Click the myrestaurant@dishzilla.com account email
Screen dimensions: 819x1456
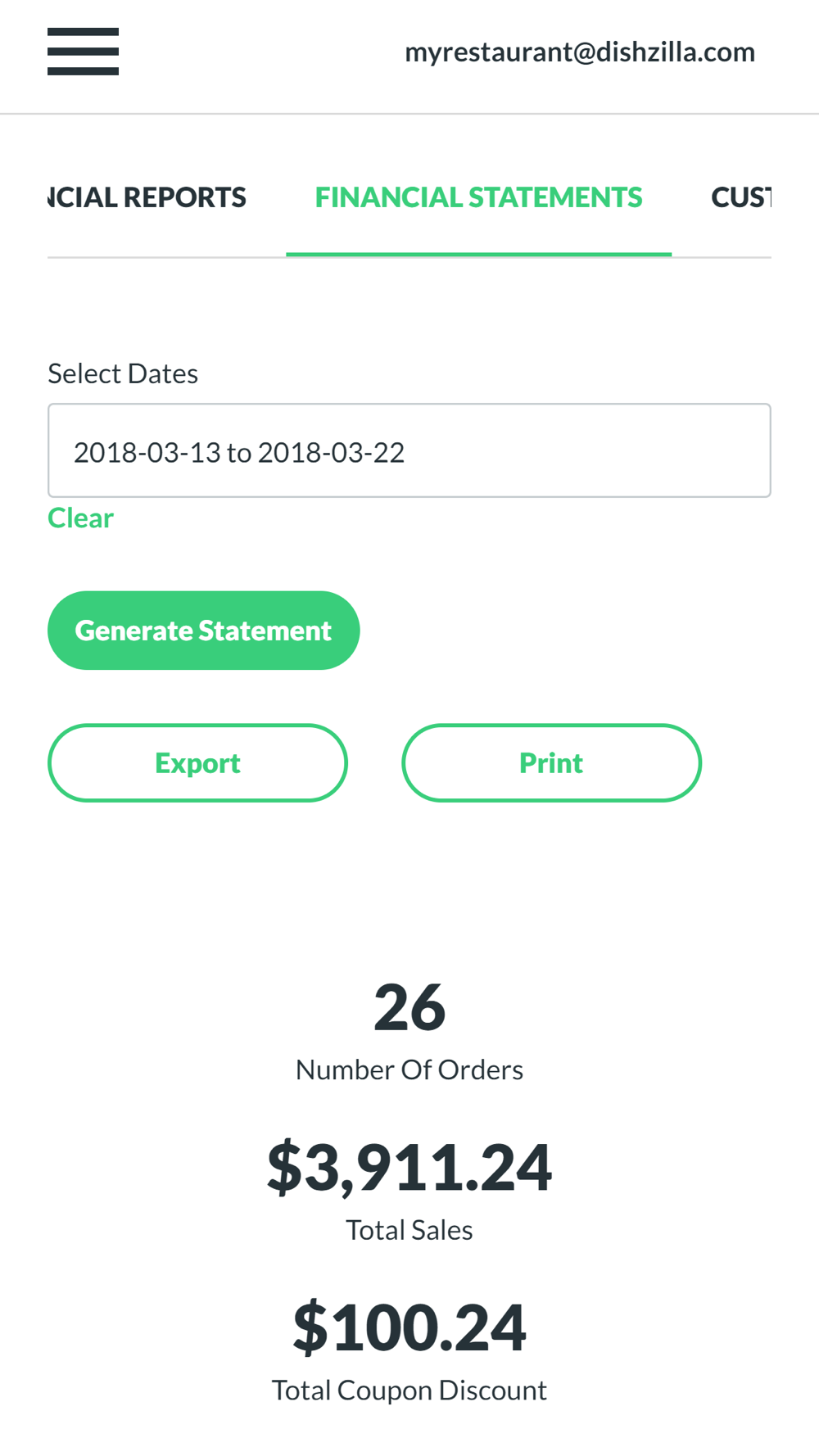[x=580, y=52]
